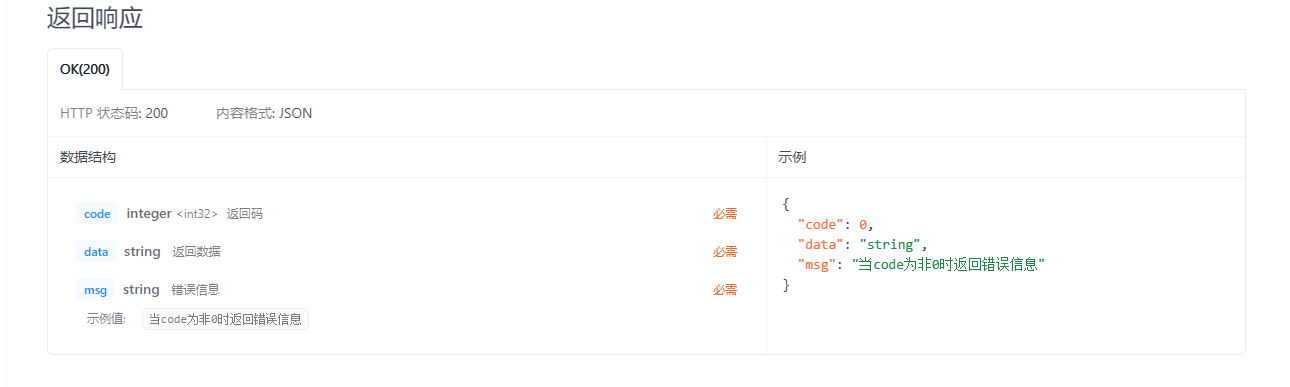The image size is (1290, 387).
Task: Click the msg field name tag
Action: pyautogui.click(x=96, y=290)
